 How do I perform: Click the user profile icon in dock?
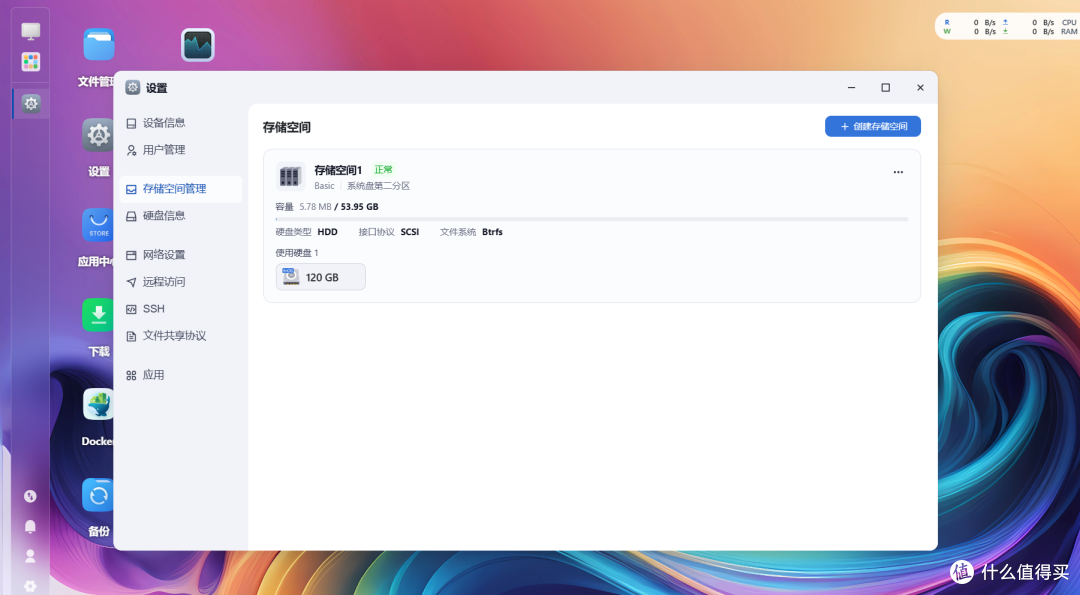pos(30,556)
